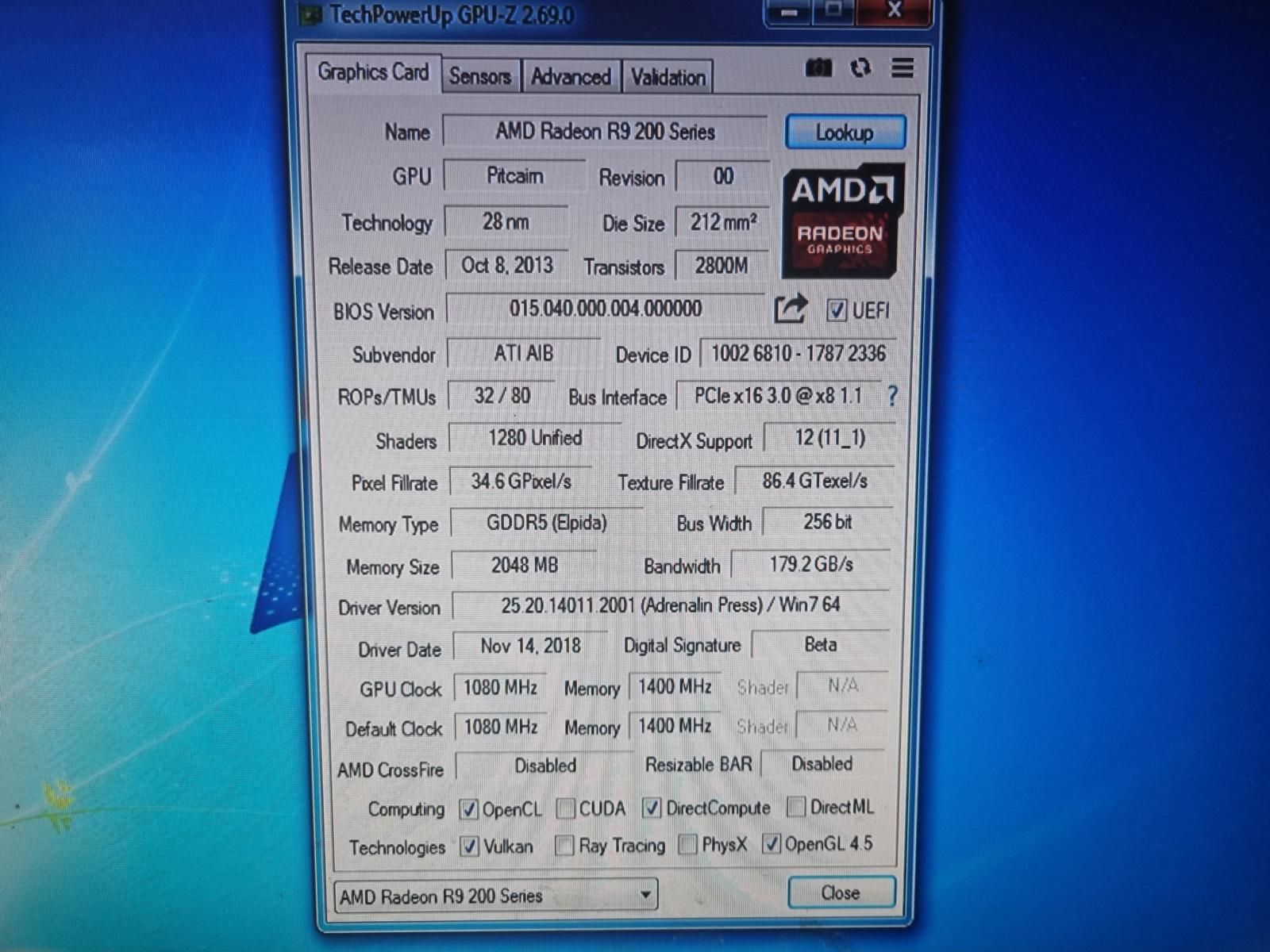Click the Lookup button

coord(845,132)
